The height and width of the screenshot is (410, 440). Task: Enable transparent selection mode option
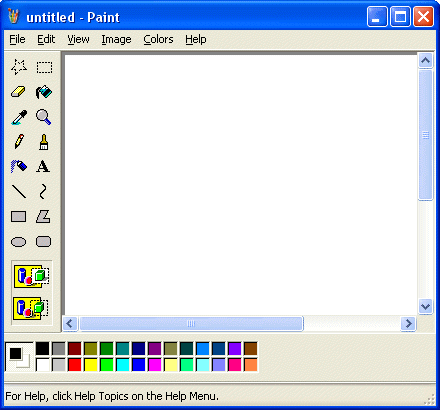(x=31, y=308)
